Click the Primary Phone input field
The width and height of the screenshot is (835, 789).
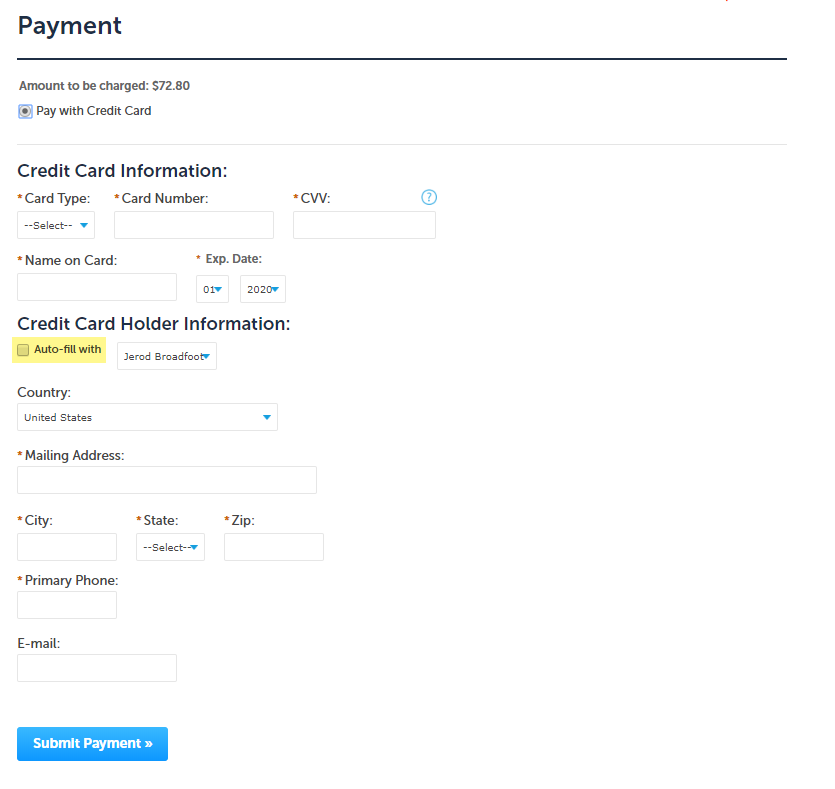[67, 605]
